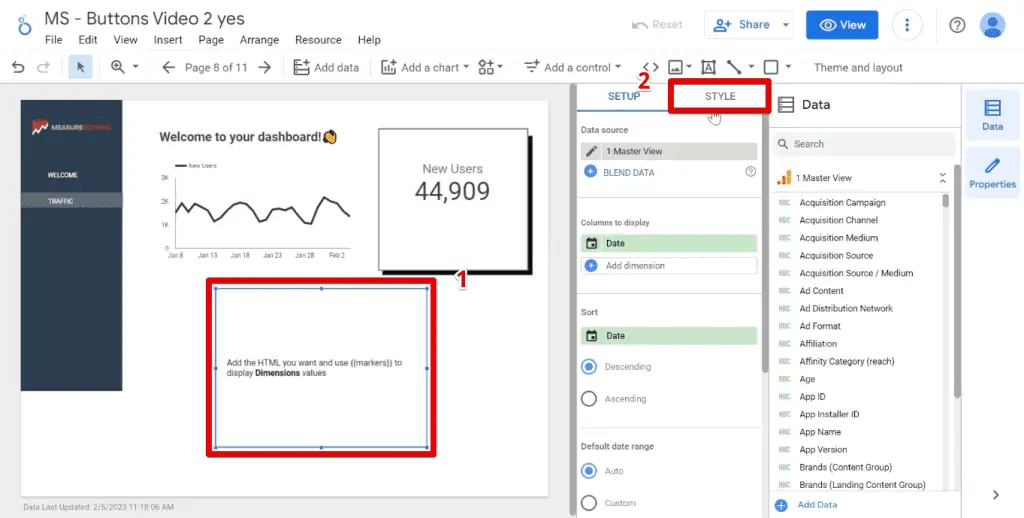Open the Properties side tab
The width and height of the screenshot is (1024, 518).
coord(992,173)
